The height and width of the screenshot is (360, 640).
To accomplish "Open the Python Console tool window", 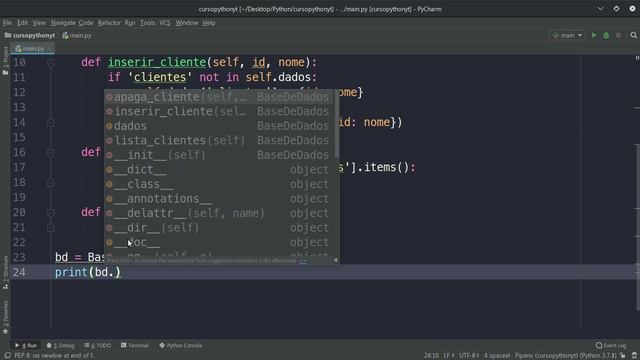I will (180, 345).
